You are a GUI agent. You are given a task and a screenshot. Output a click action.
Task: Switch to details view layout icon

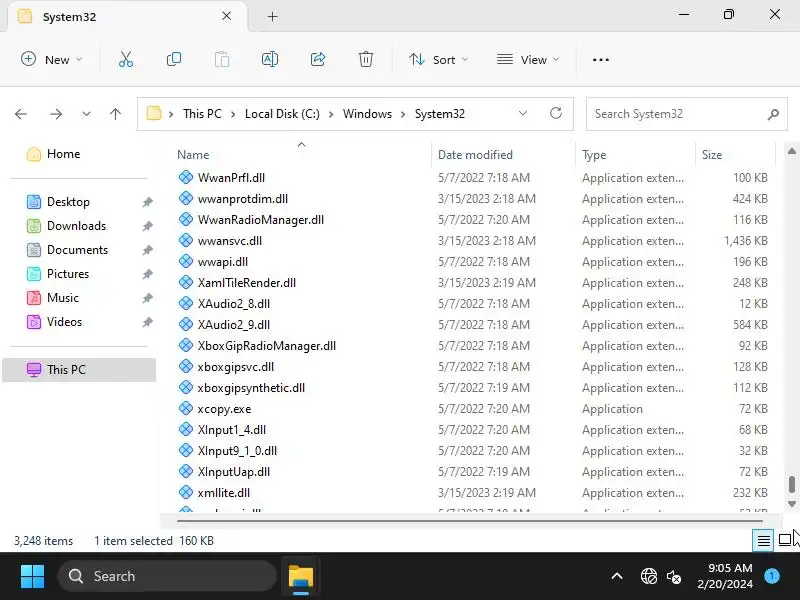[x=763, y=540]
